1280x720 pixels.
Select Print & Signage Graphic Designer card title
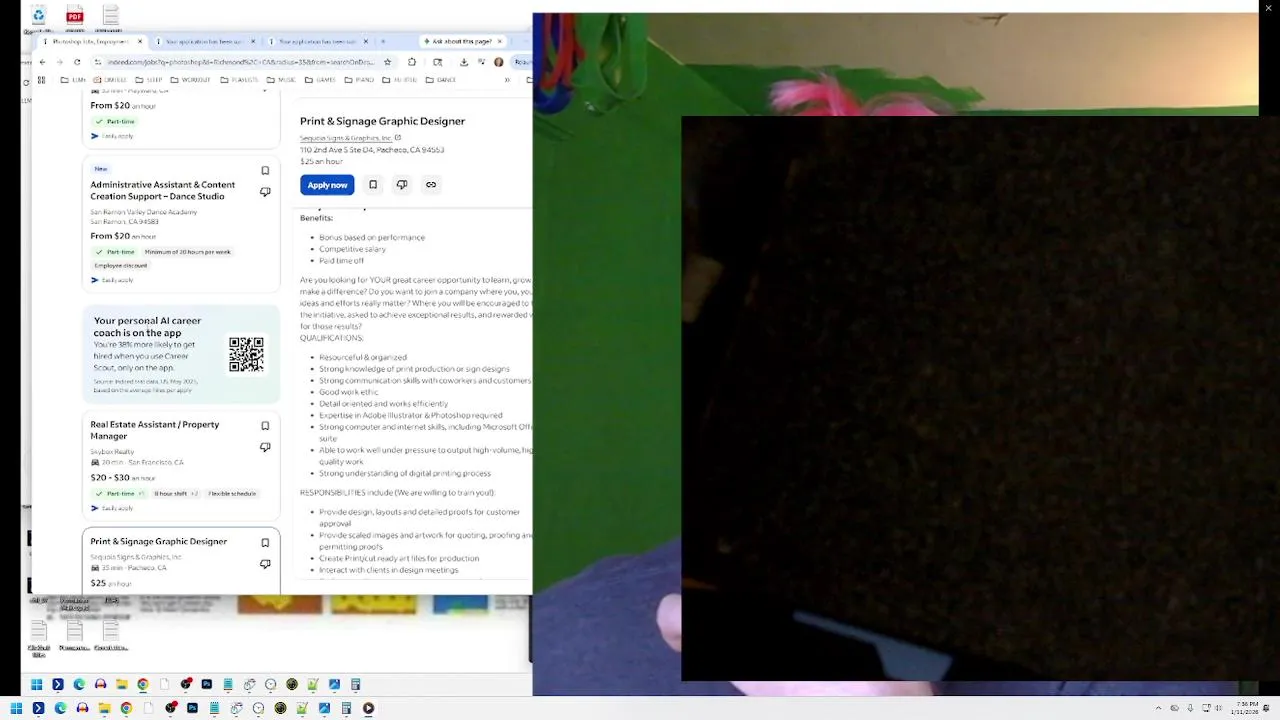coord(159,541)
